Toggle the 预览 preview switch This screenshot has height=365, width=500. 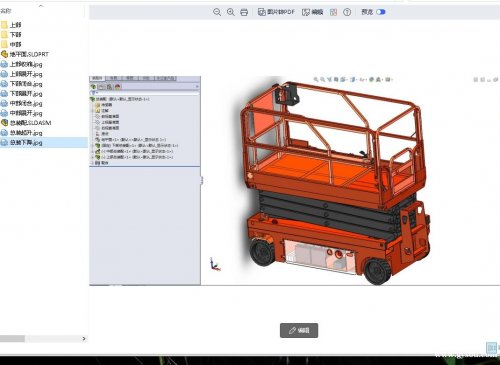pyautogui.click(x=381, y=12)
